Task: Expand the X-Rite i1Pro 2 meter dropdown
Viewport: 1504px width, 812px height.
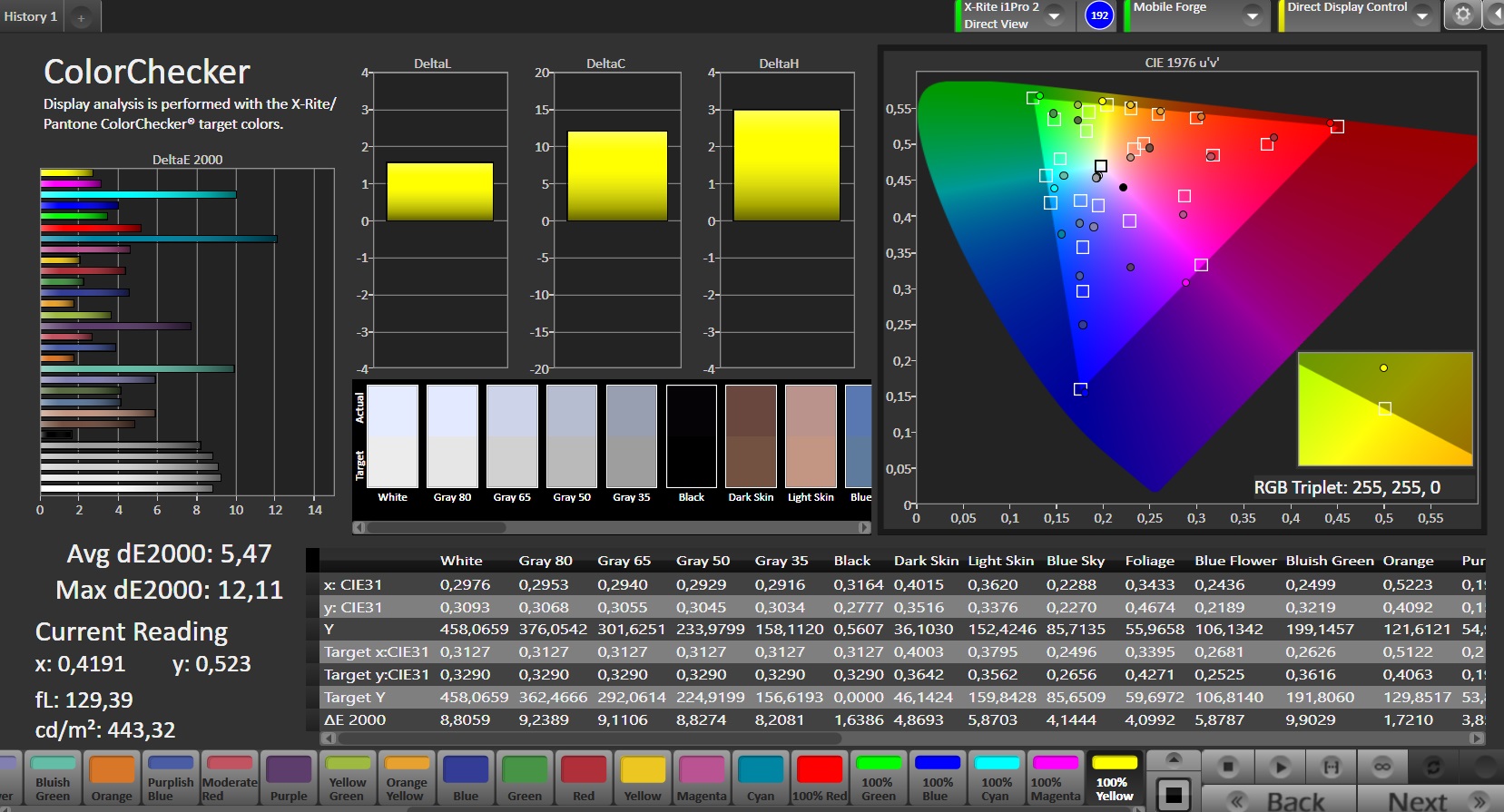Action: [x=1055, y=16]
